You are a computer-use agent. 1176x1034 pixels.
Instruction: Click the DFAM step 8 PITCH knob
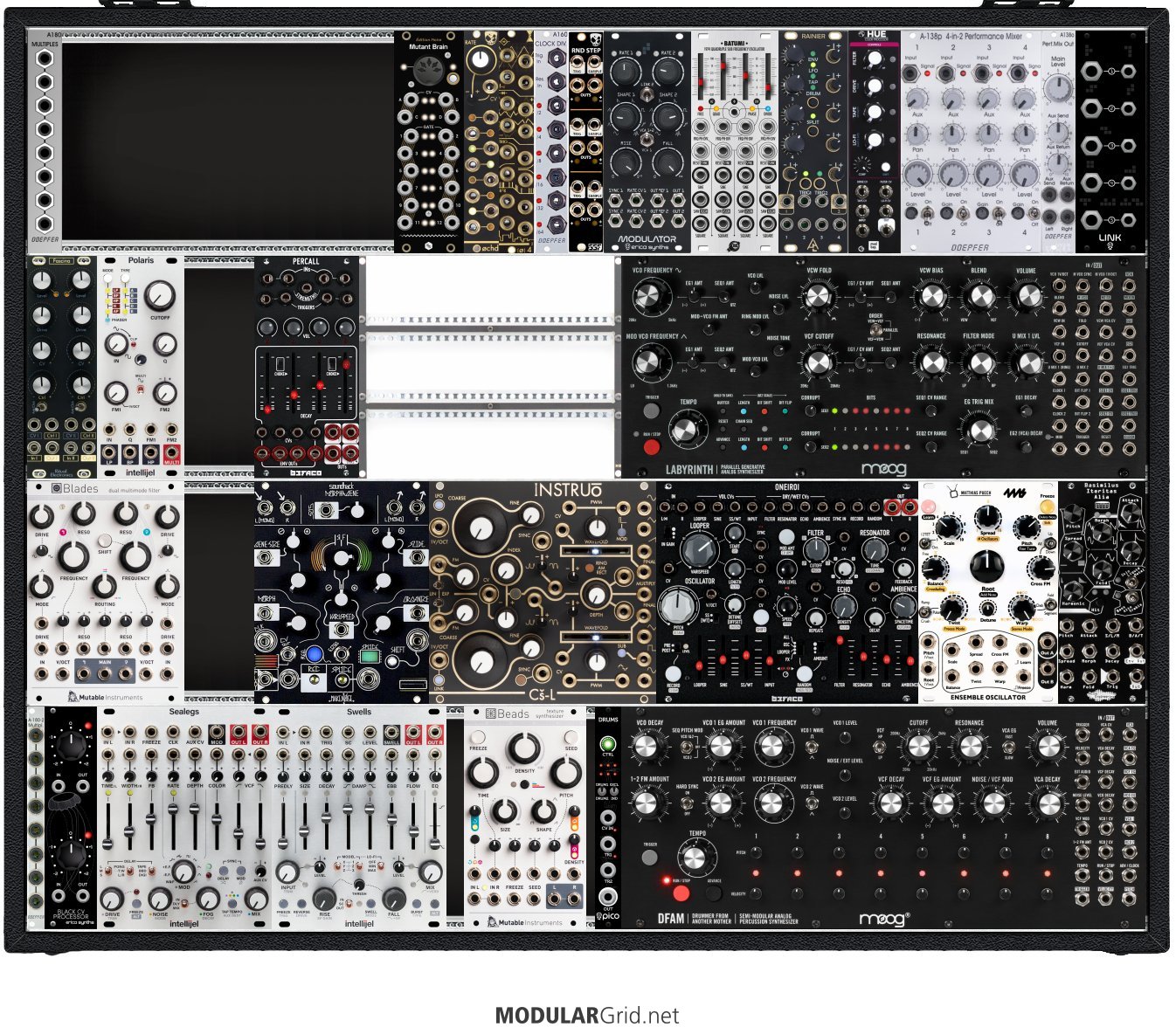click(x=1048, y=851)
